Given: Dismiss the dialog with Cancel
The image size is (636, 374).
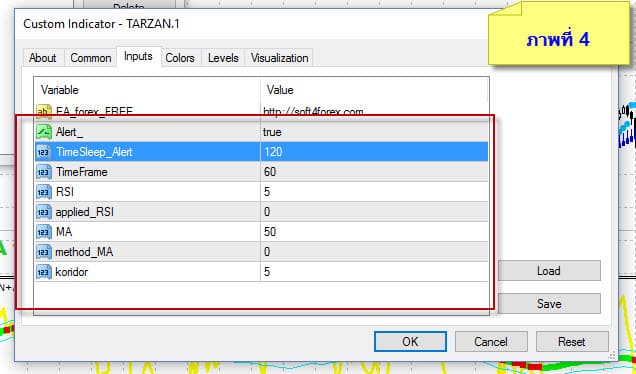Looking at the screenshot, I should coord(491,342).
